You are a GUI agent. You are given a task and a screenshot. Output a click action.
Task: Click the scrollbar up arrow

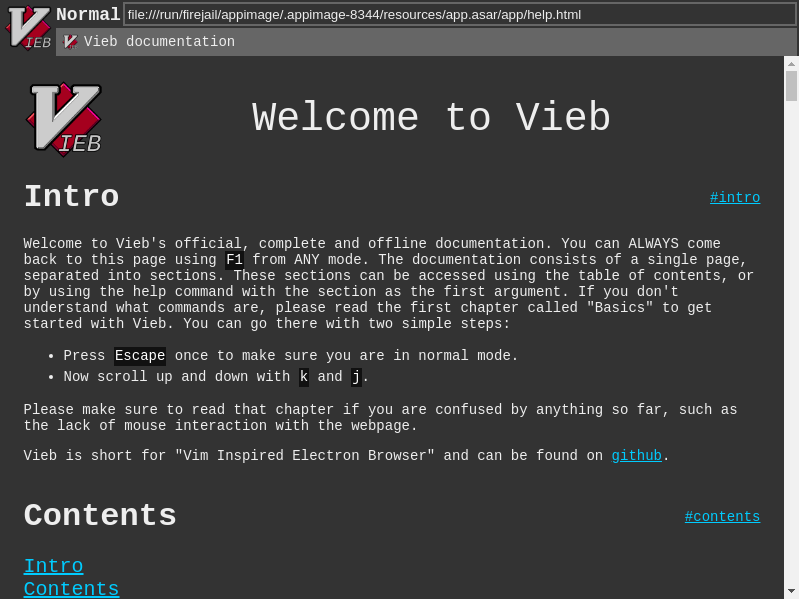[x=791, y=64]
